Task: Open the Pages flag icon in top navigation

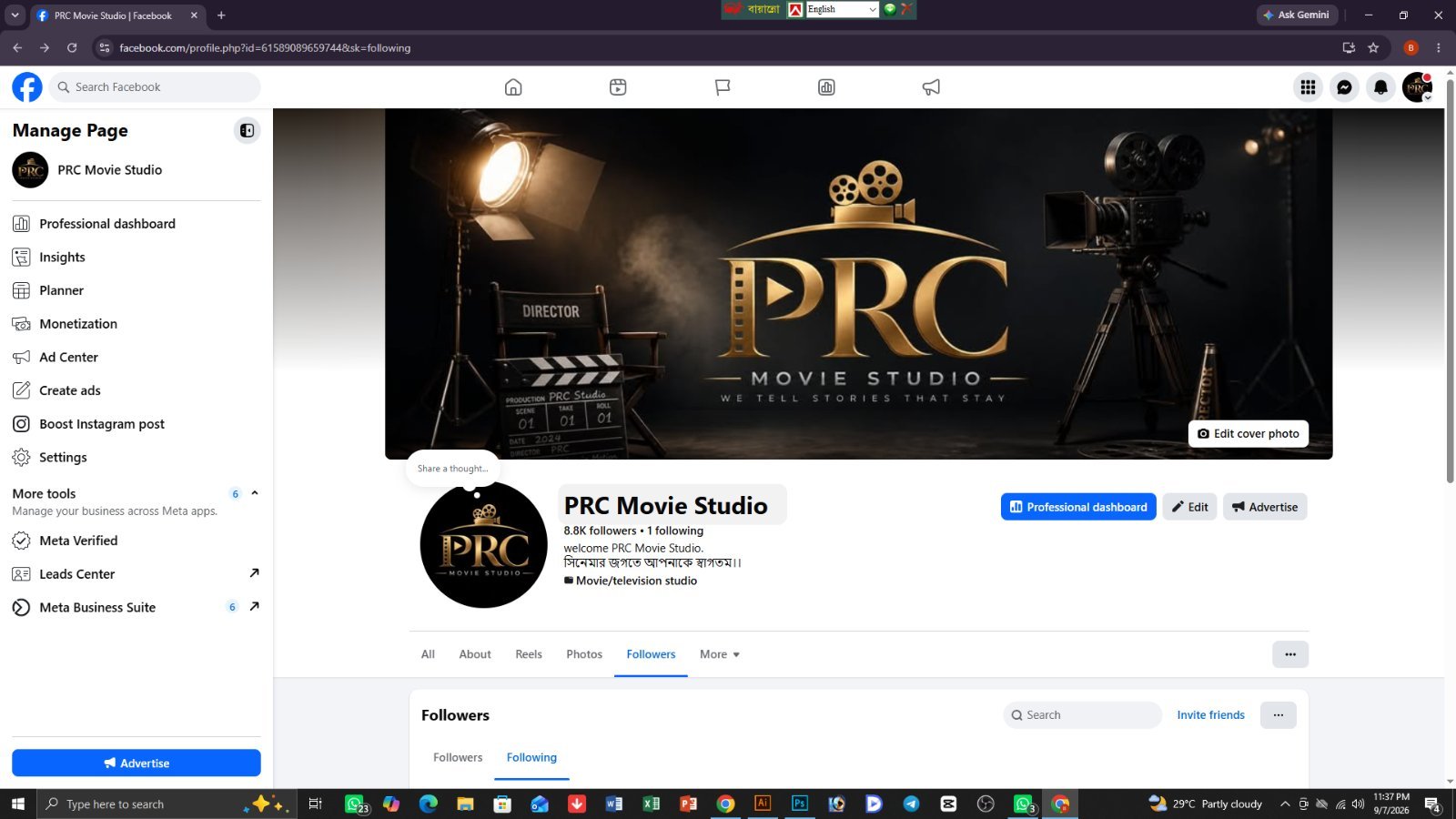Action: click(723, 87)
